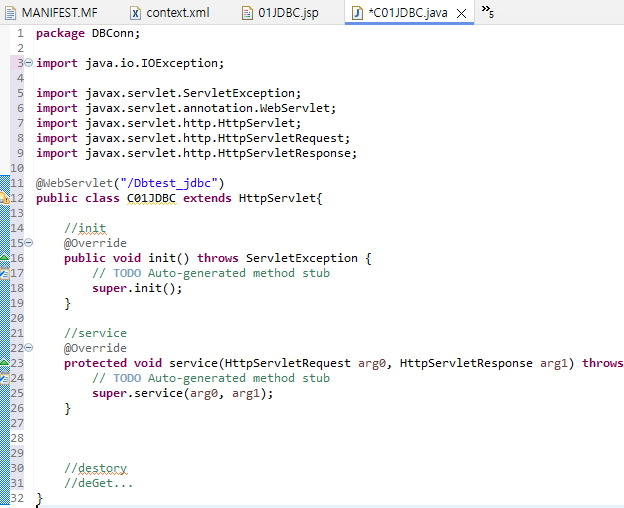Click the import of HttpServletResponse
Screen dimensions: 624x508
point(197,153)
